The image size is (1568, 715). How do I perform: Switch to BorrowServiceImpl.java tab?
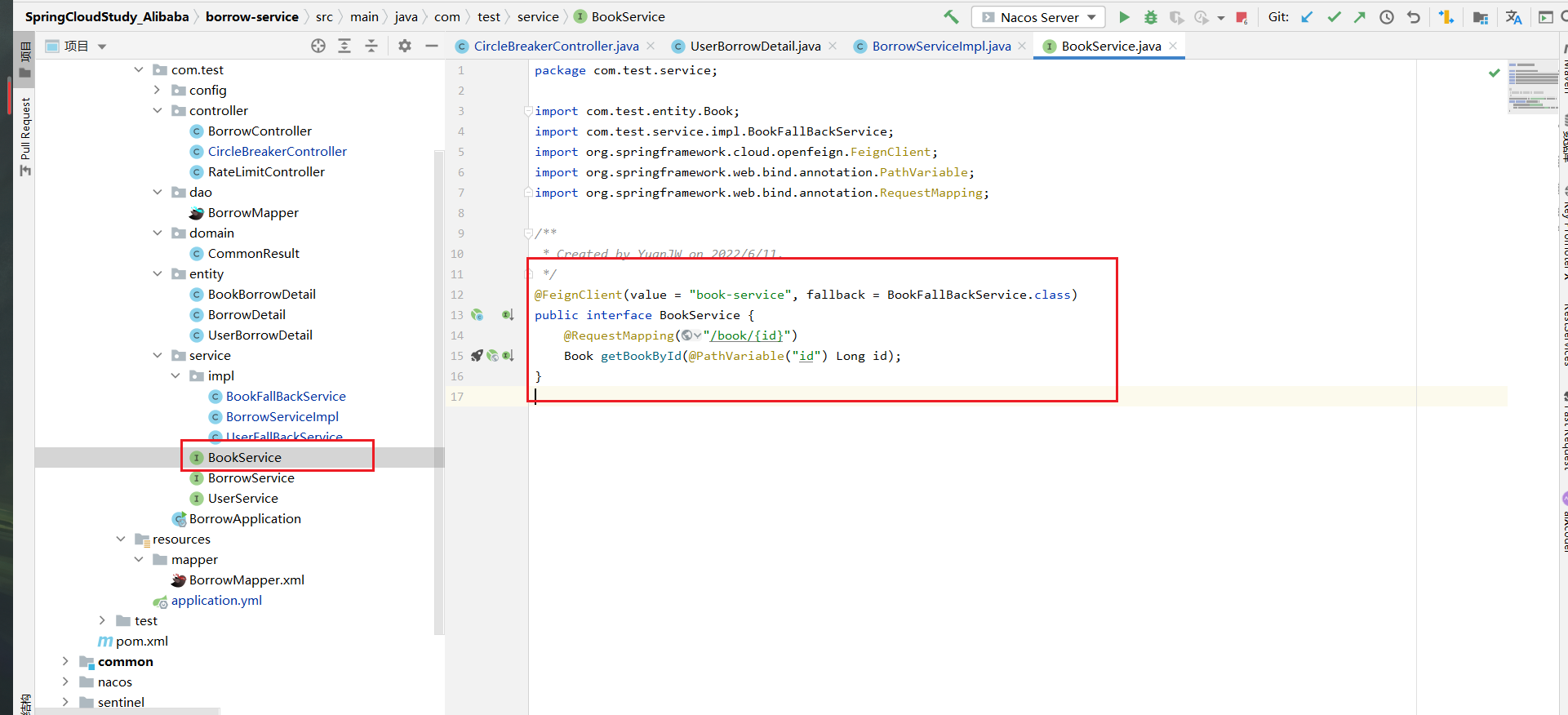coord(941,47)
